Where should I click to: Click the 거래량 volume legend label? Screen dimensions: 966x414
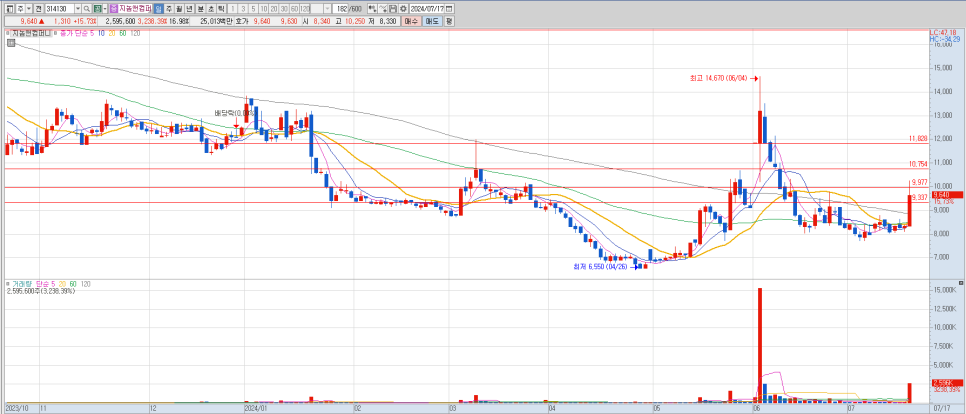tap(22, 284)
